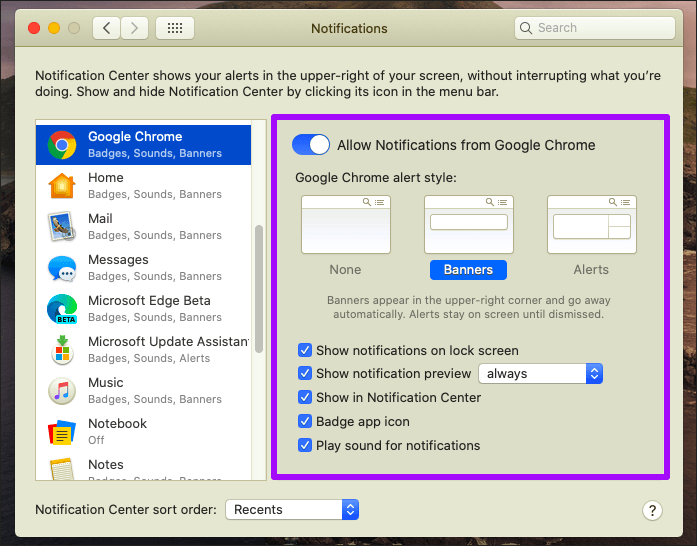Open the sort order 'Recents' dropdown
The height and width of the screenshot is (546, 697).
(292, 510)
